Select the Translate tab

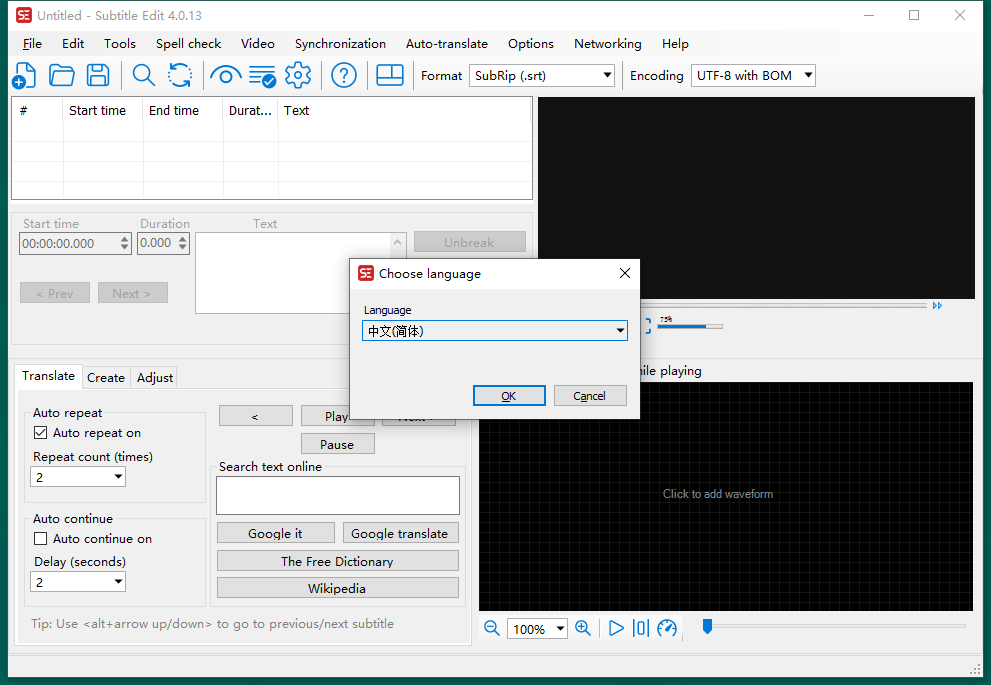[x=49, y=376]
